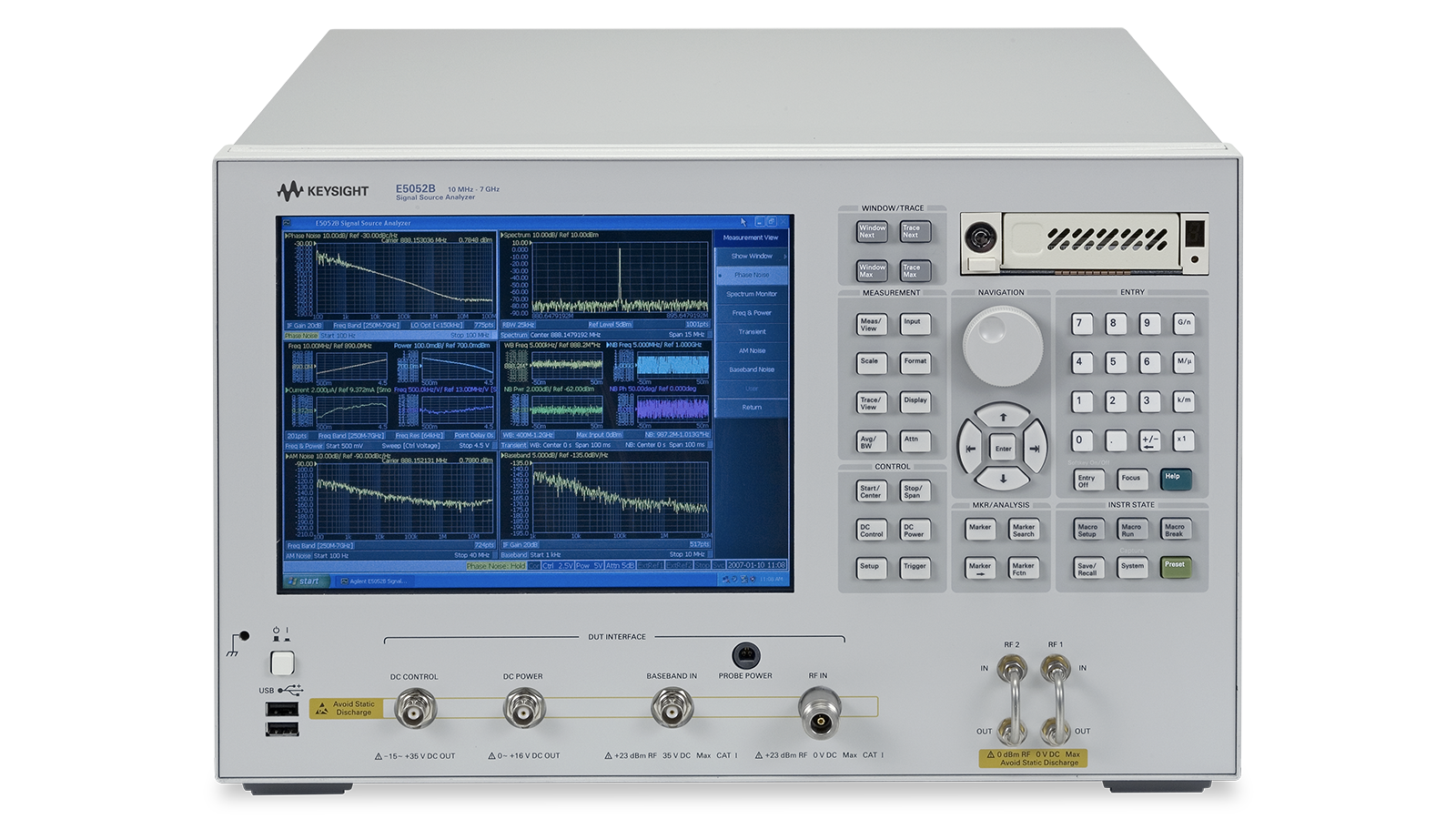This screenshot has width=1456, height=819.
Task: Toggle the instrument power switch
Action: tap(283, 662)
